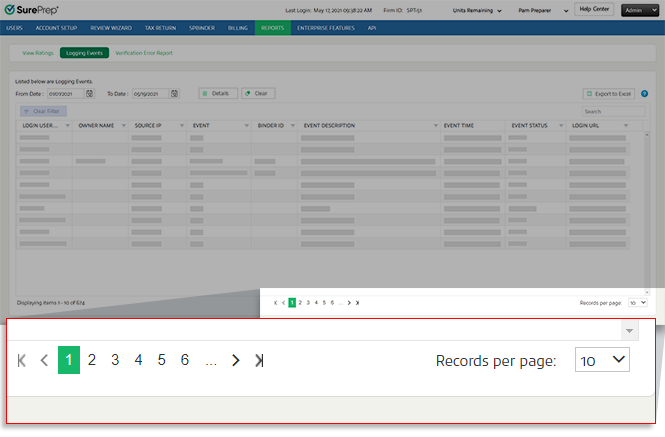This screenshot has height=437, width=665.
Task: Click previous page arrow in pagination
Action: click(x=44, y=360)
